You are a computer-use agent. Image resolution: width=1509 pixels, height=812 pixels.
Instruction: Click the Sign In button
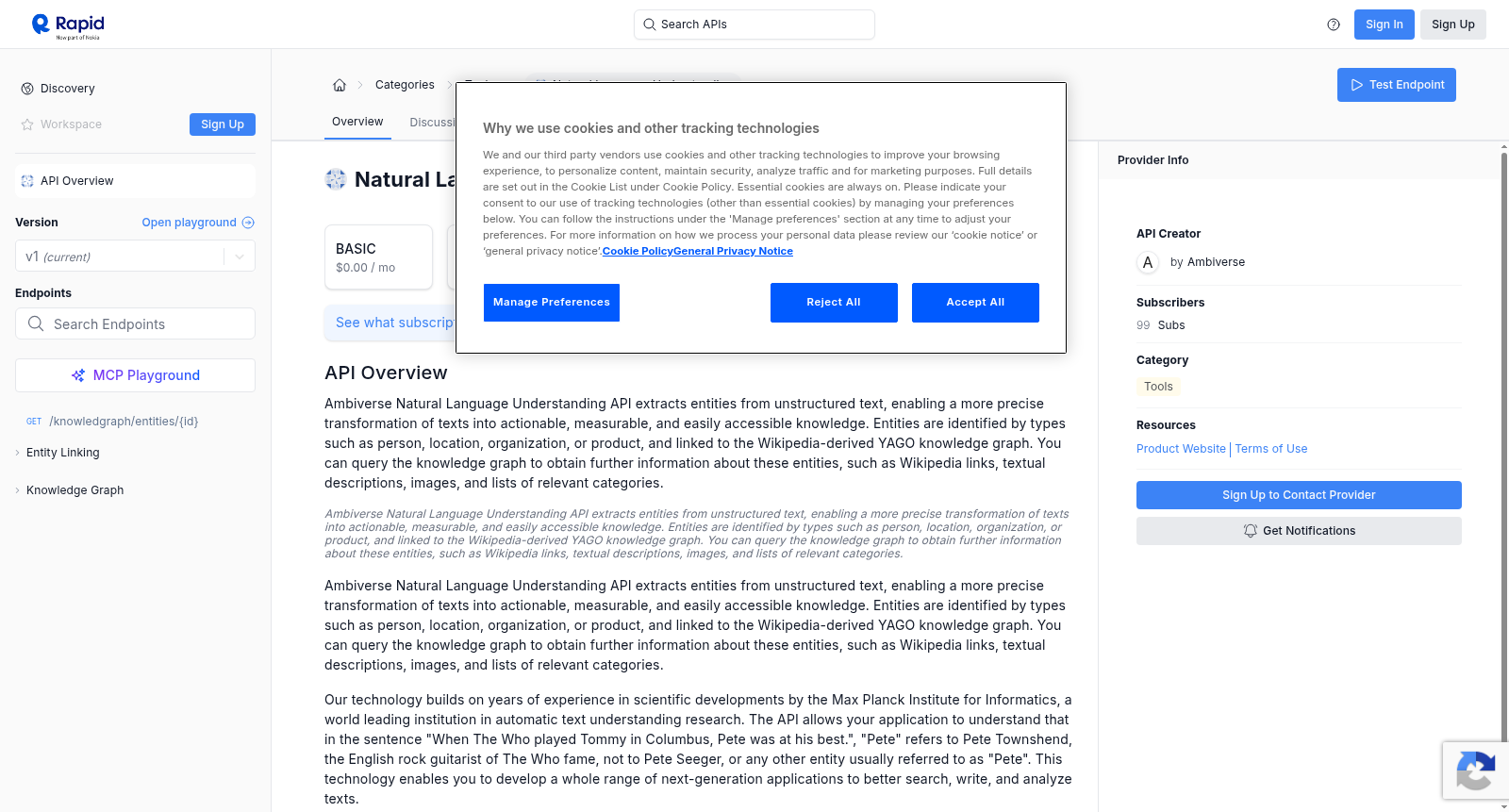1384,25
